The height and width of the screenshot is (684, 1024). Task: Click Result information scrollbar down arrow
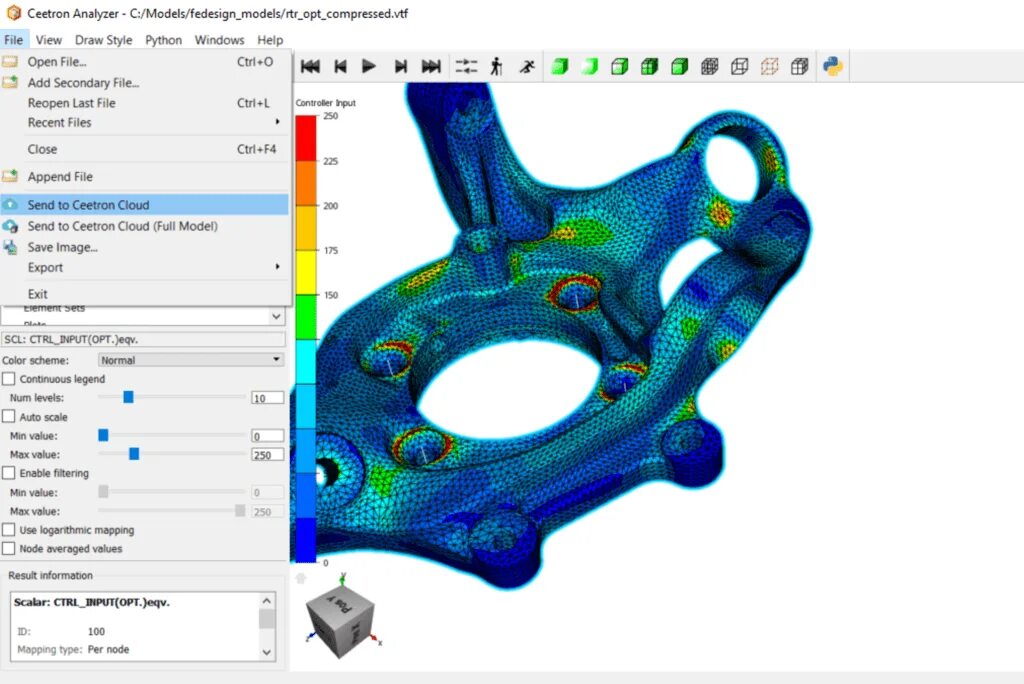(266, 652)
